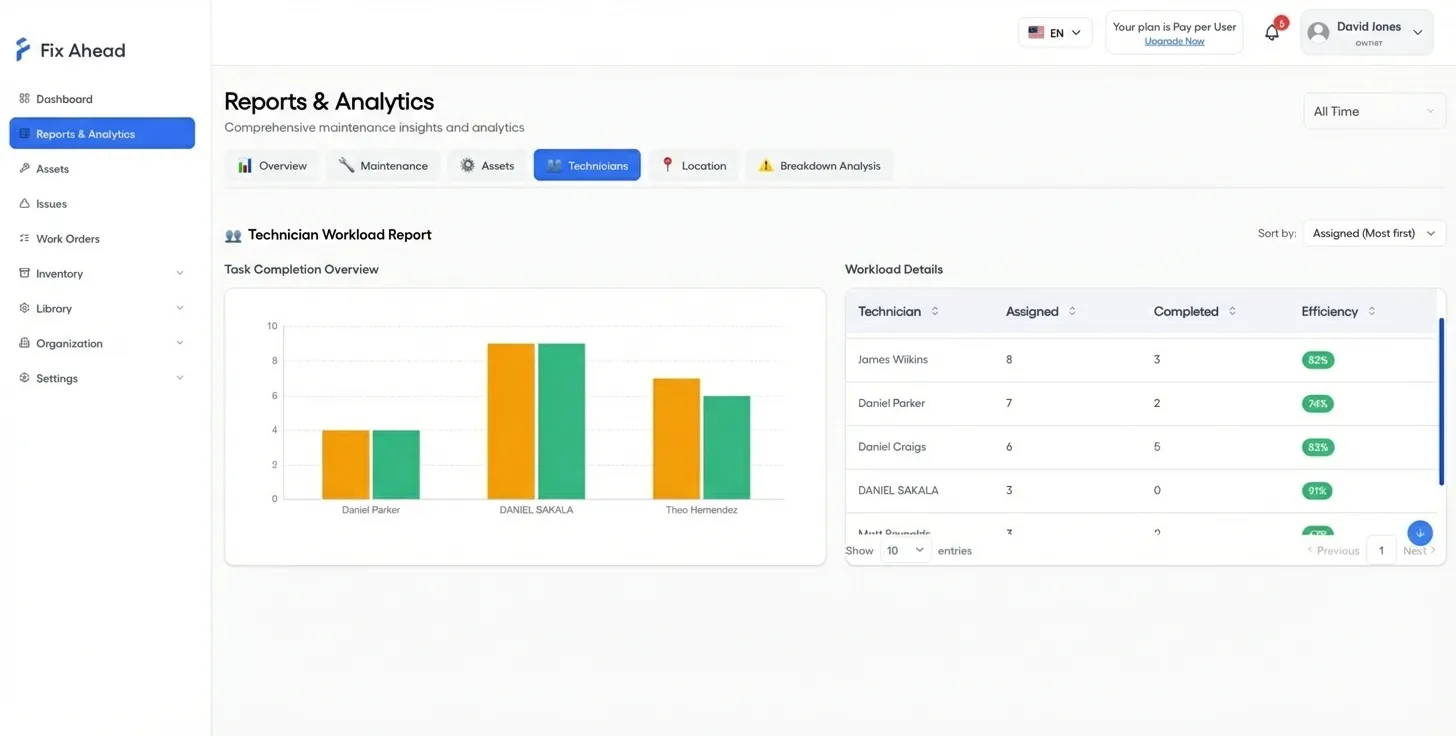Screen dimensions: 1456x736
Task: Click the Assets wrench icon in sidebar
Action: pyautogui.click(x=24, y=169)
